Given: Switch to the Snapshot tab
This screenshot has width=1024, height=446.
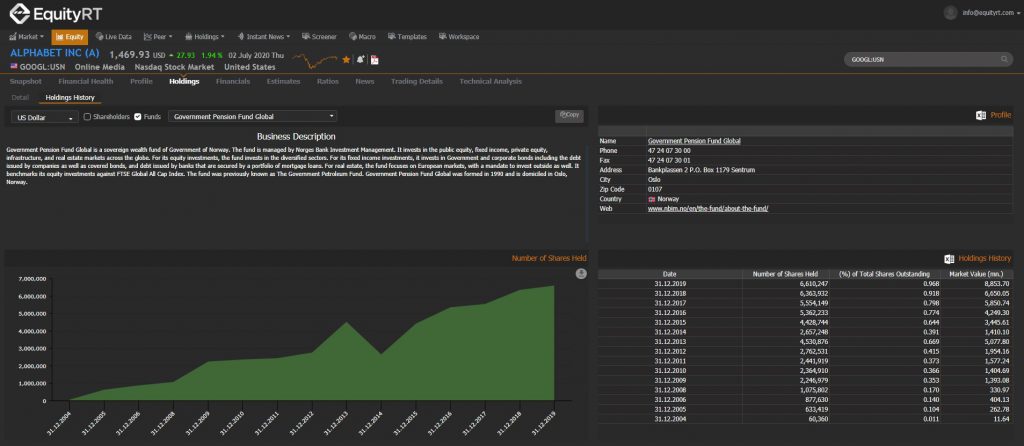Looking at the screenshot, I should coord(25,82).
